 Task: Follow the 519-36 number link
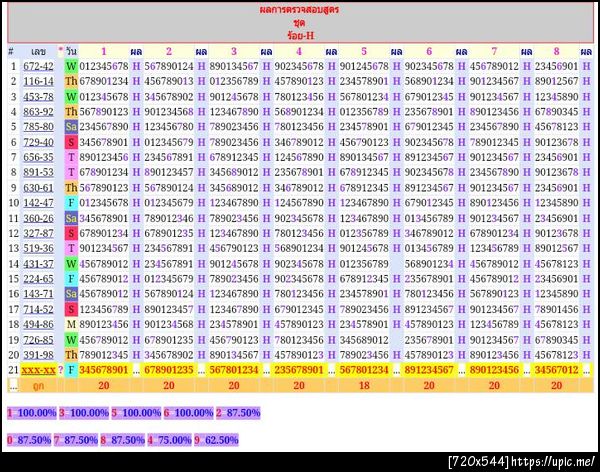click(x=38, y=248)
